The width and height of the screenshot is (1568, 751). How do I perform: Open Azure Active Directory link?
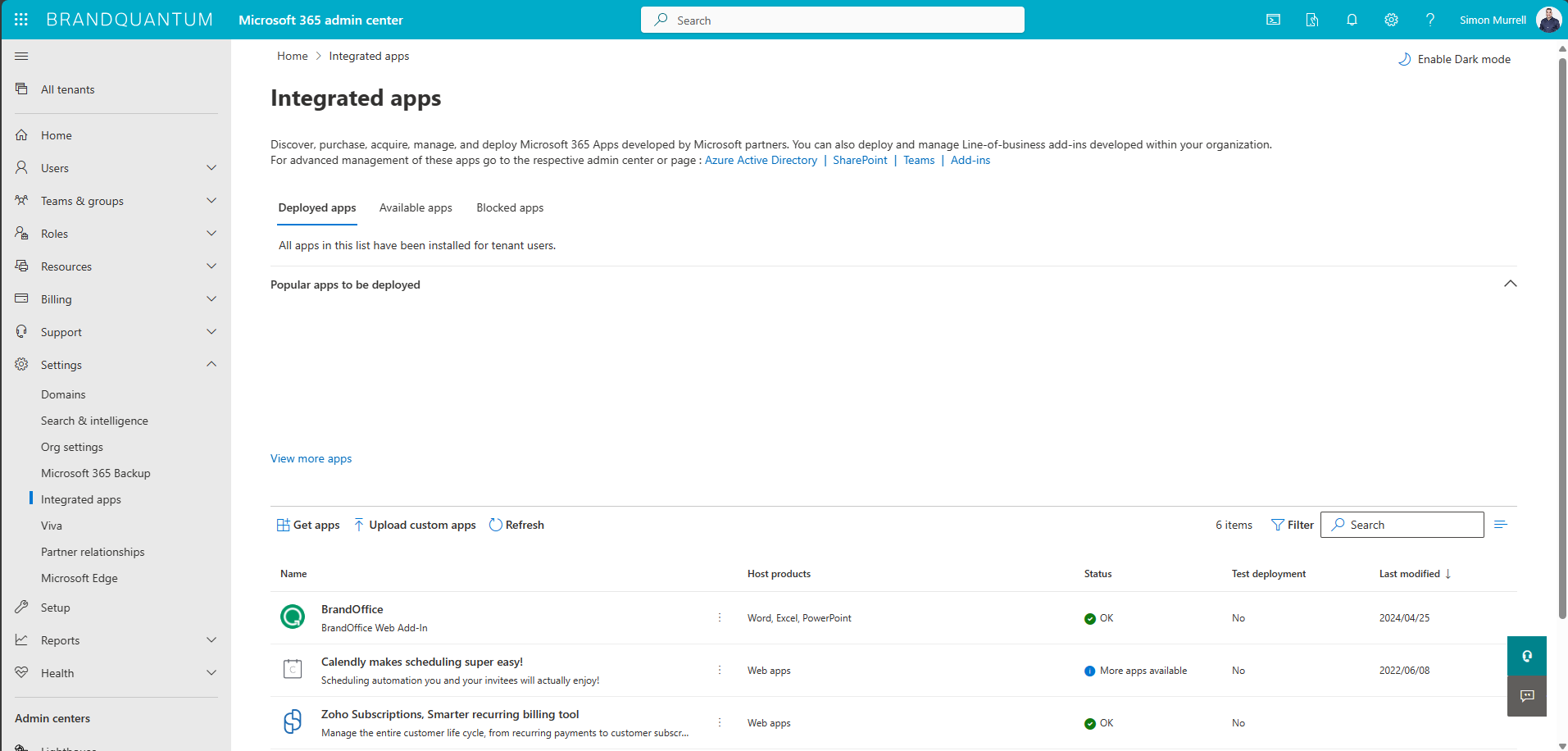761,161
